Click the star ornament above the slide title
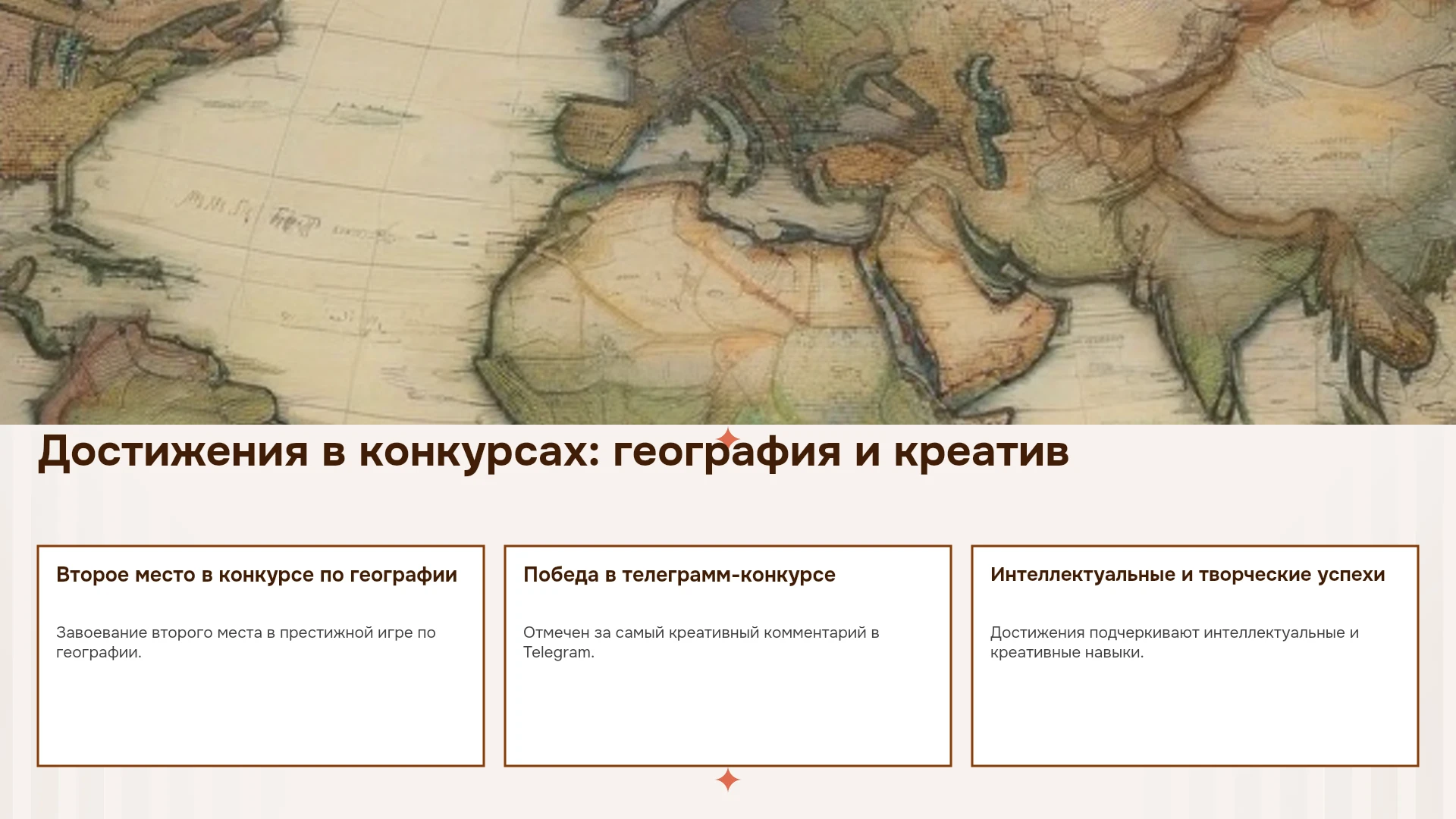This screenshot has width=1456, height=819. (x=728, y=438)
